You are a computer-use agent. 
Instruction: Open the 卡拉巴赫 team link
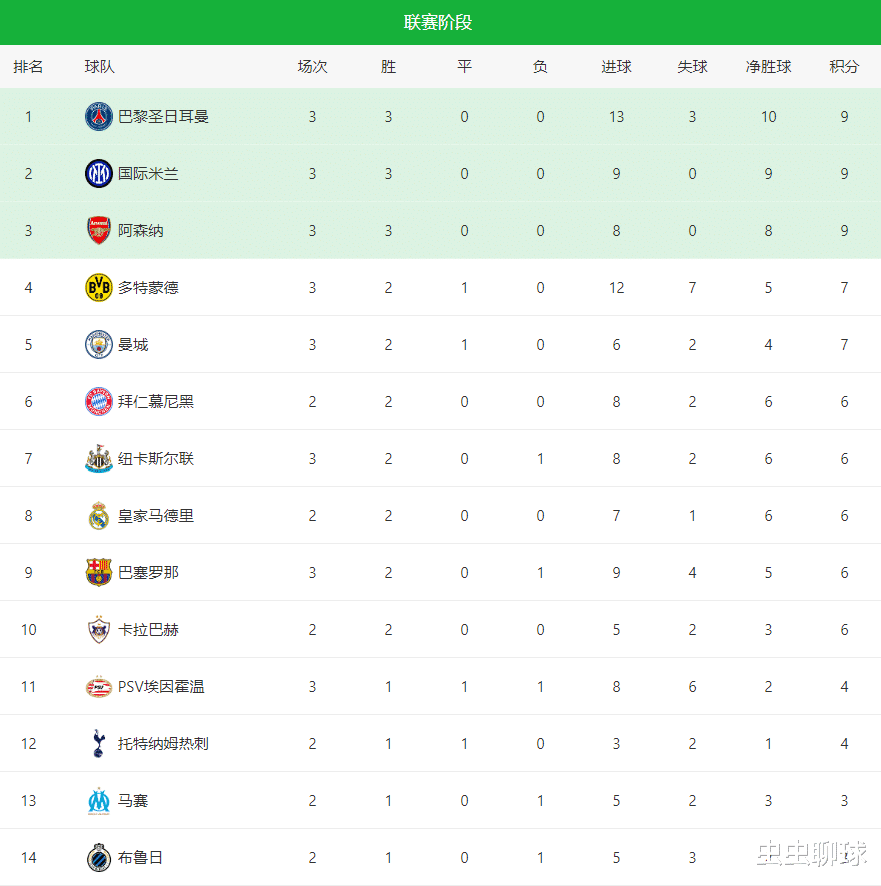tap(148, 630)
